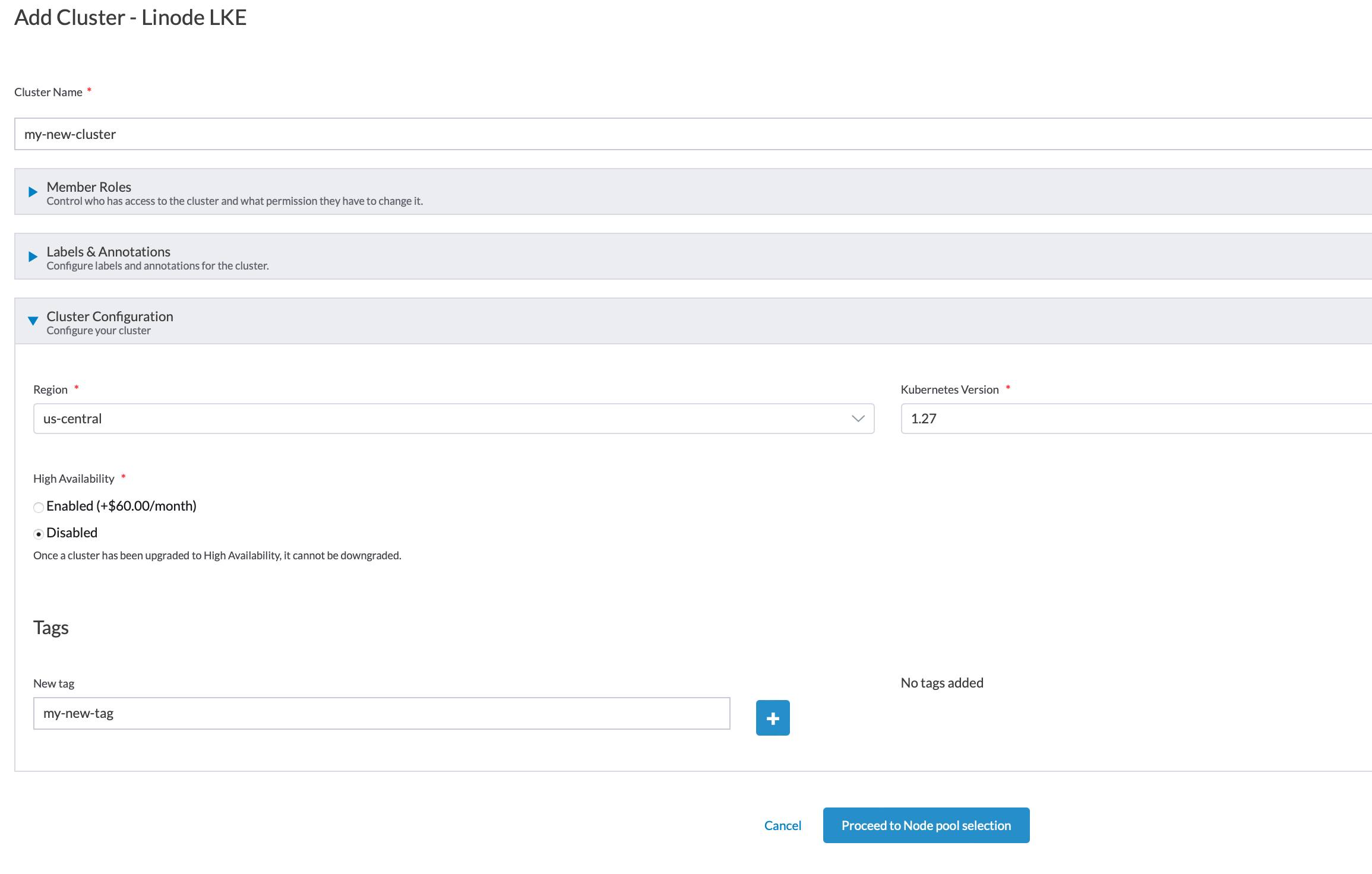Viewport: 1372px width, 874px height.
Task: Click the No tags added label
Action: click(941, 683)
